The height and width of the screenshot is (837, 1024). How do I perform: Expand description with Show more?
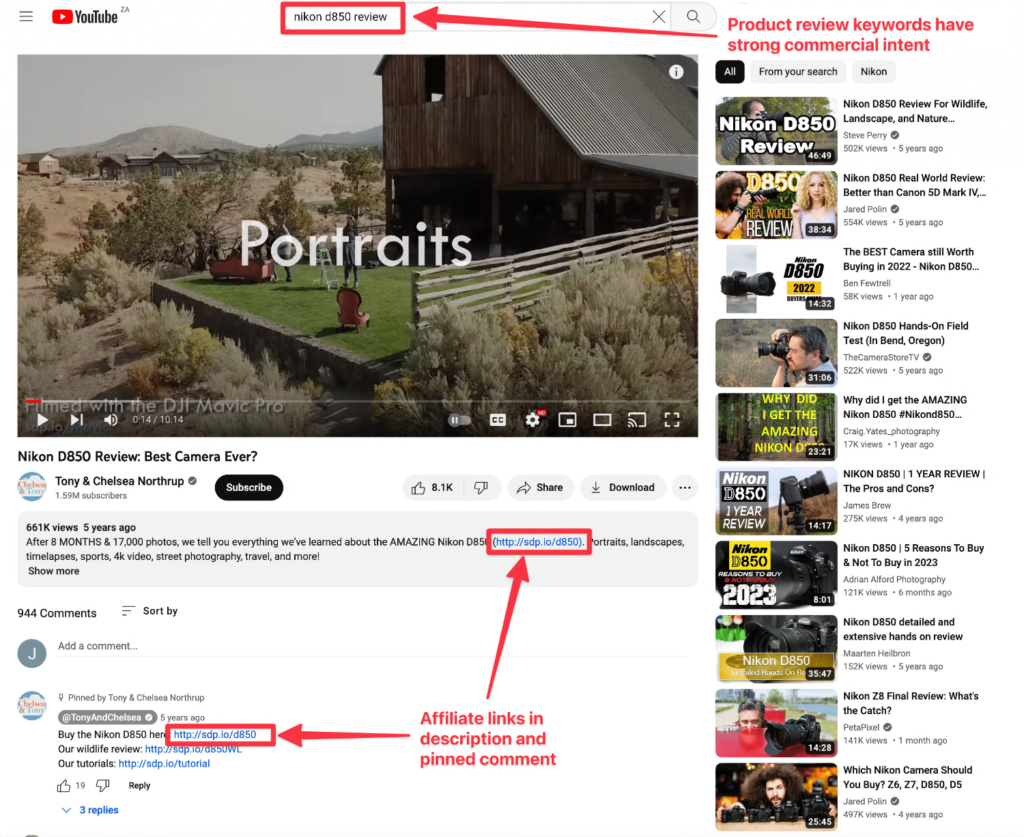(x=54, y=571)
